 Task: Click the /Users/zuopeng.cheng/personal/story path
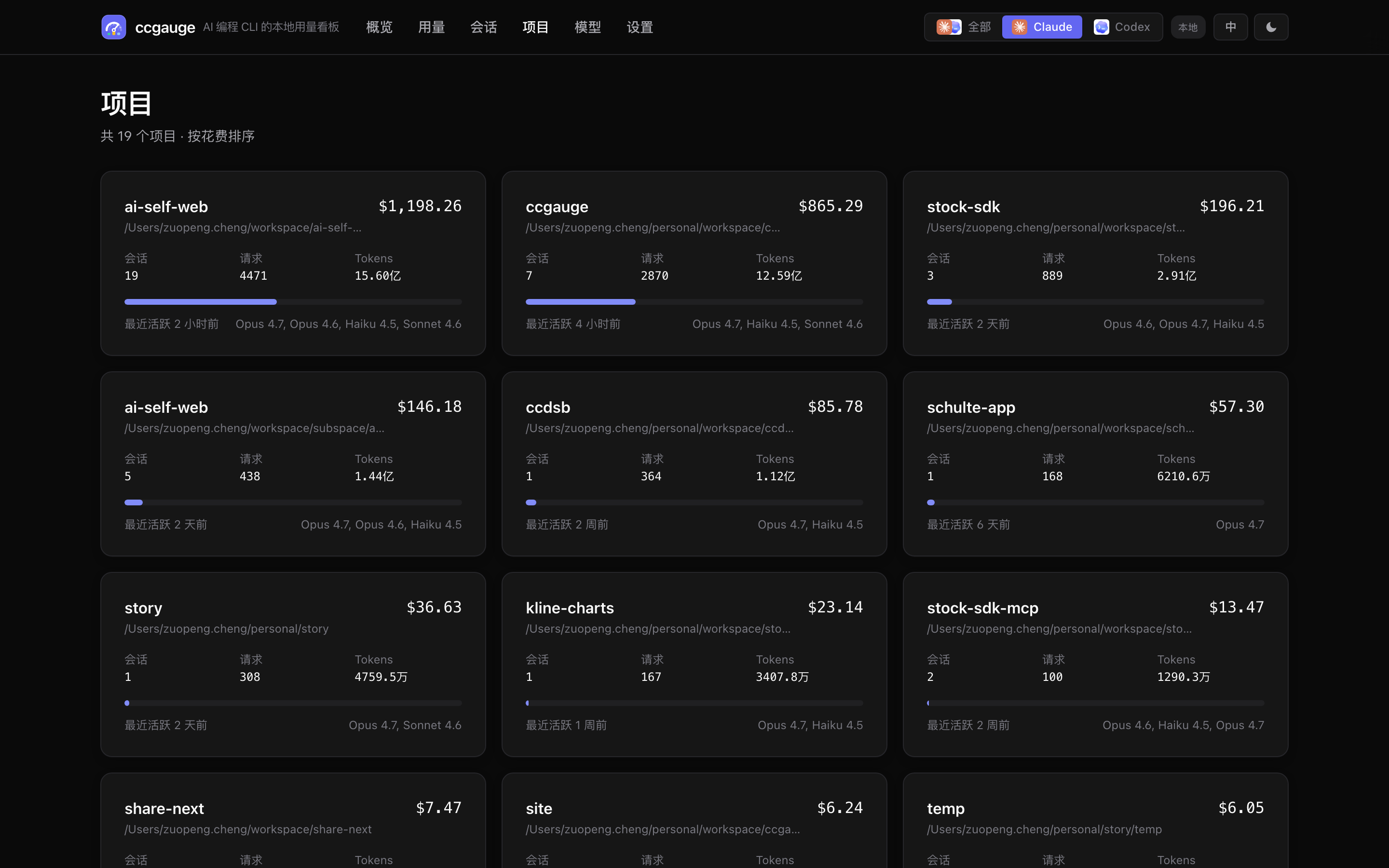(227, 629)
